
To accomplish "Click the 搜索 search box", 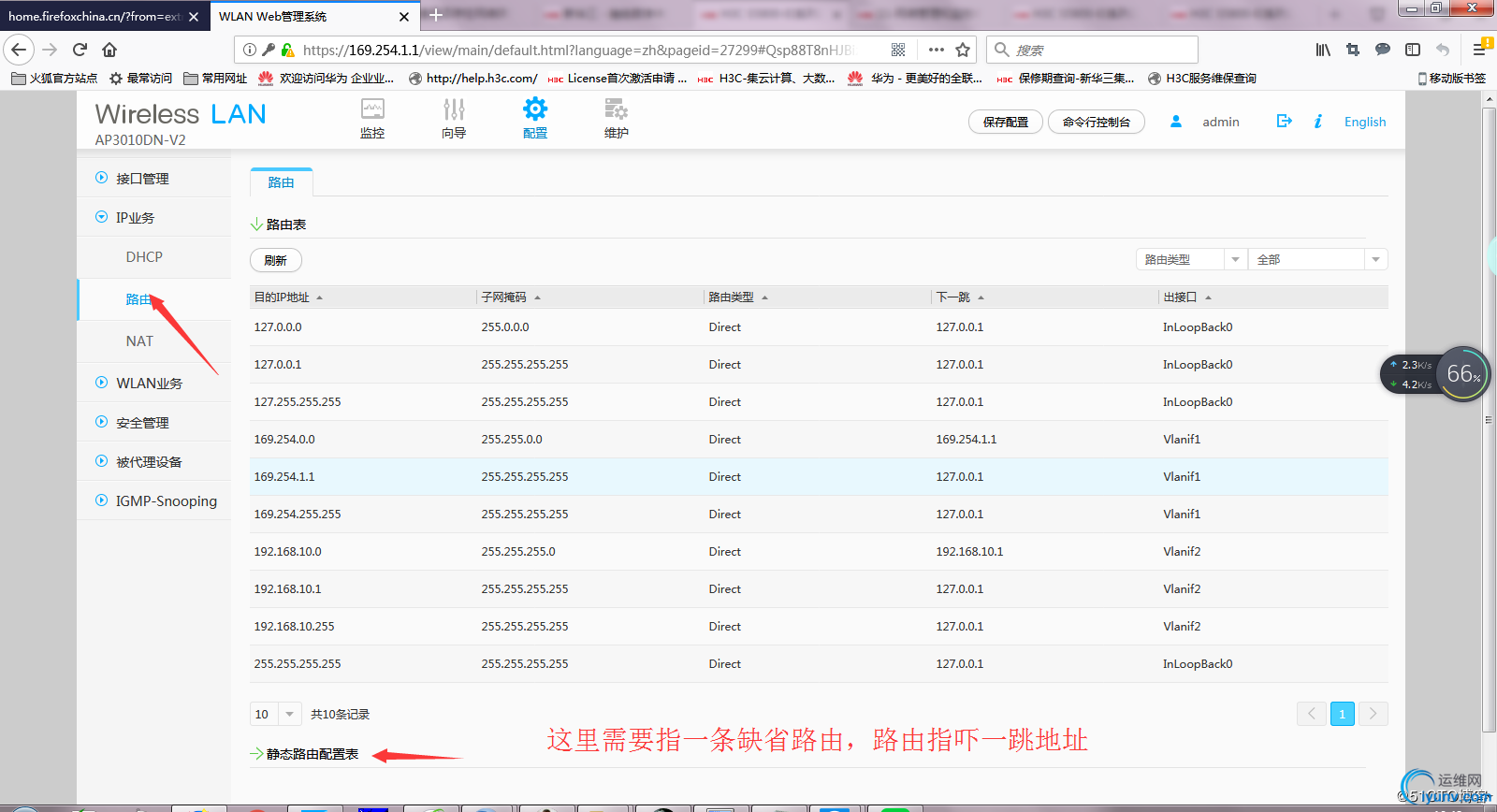I will click(1093, 50).
